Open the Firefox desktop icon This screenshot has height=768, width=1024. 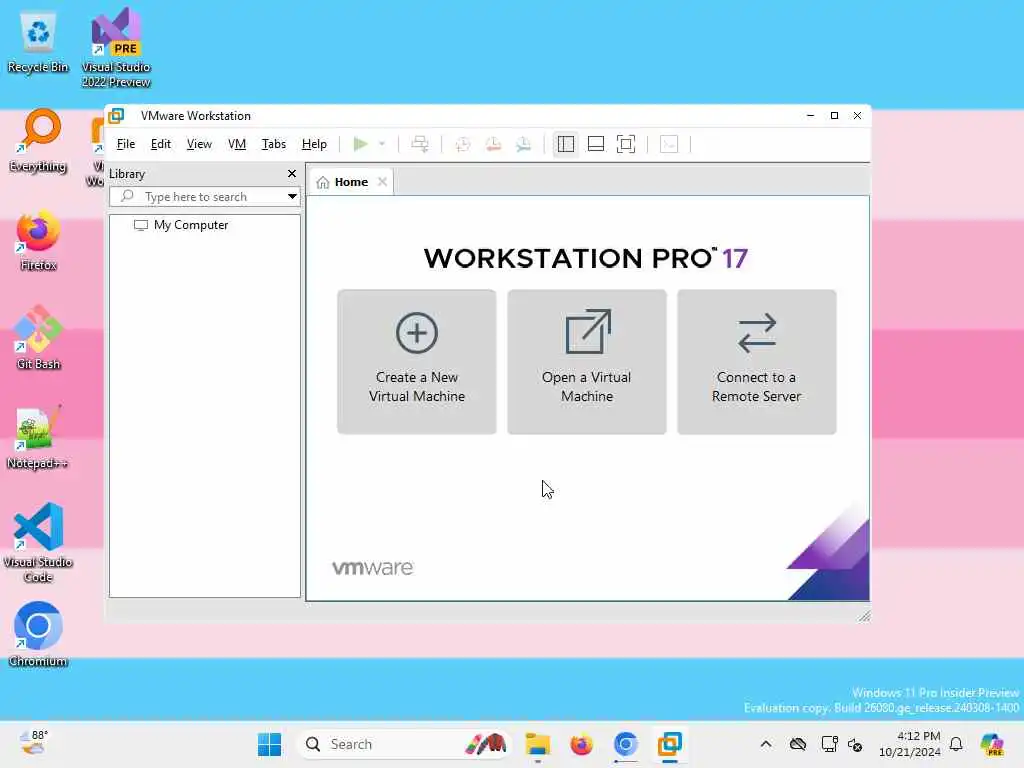[38, 240]
